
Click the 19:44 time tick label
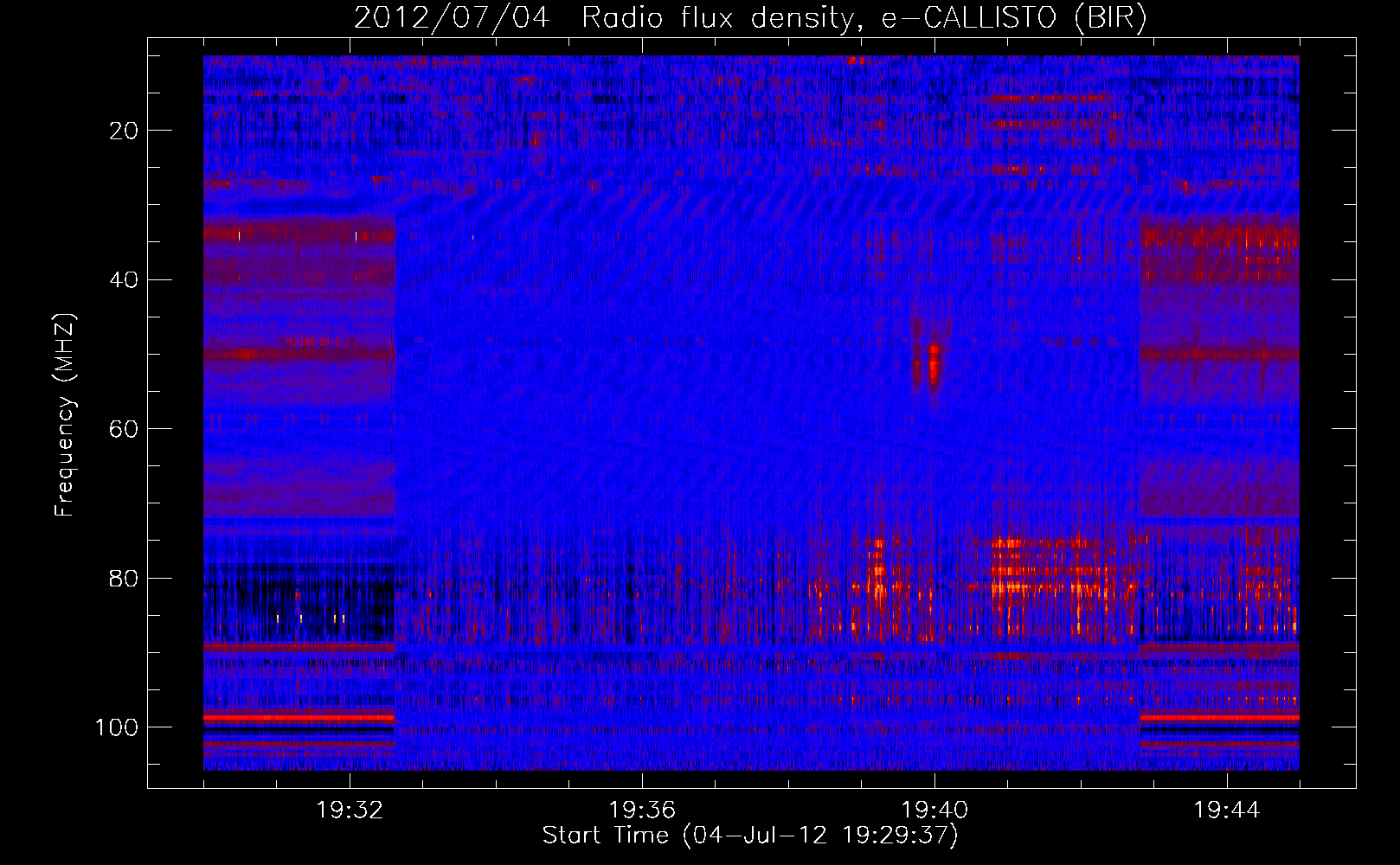pyautogui.click(x=1227, y=811)
